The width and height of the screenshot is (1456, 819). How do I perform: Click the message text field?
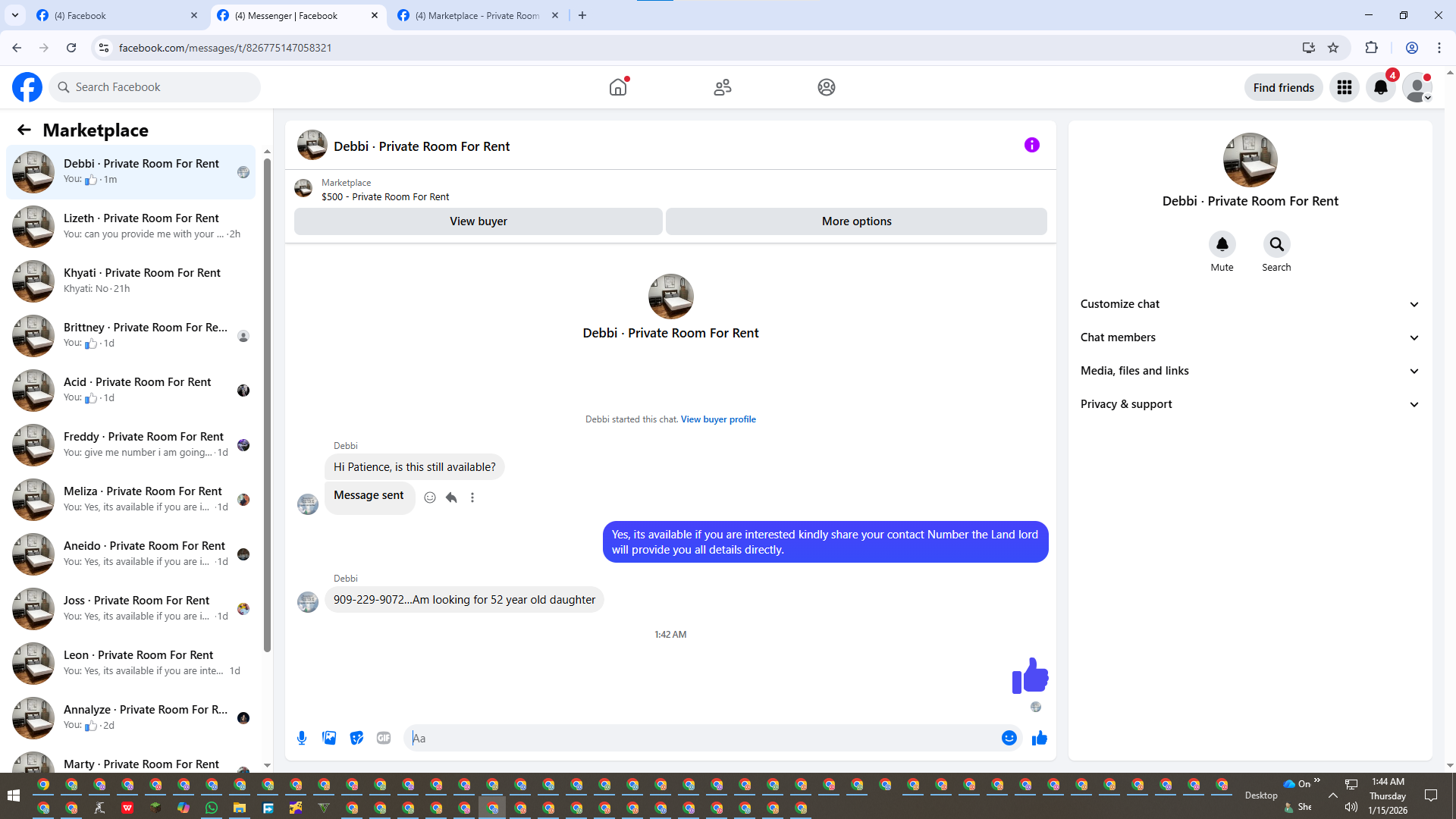[701, 738]
